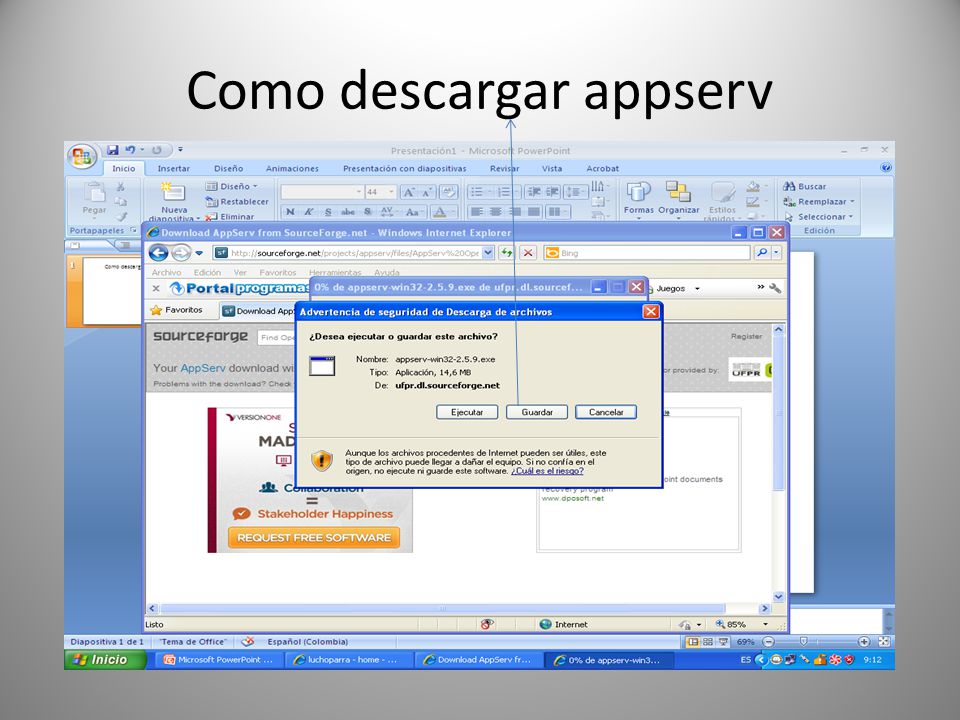Center text in paragraph group
Viewport: 960px width, 720px height.
click(496, 212)
